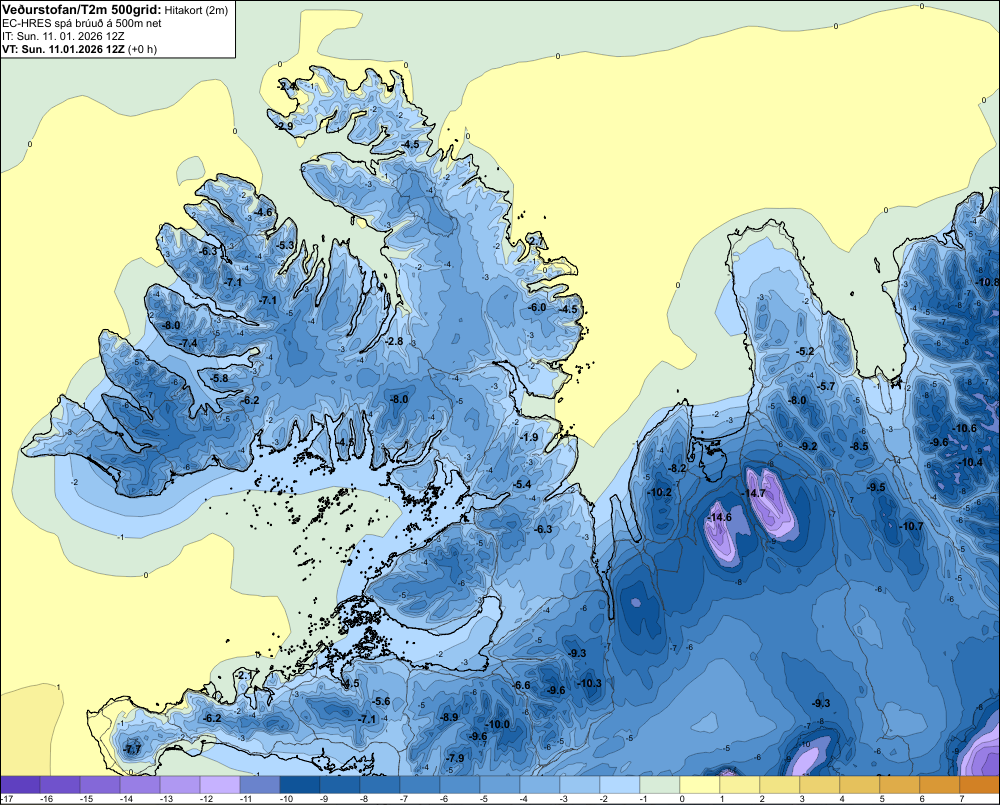Click the -2.1 temperature label
The width and height of the screenshot is (1000, 805).
244,675
